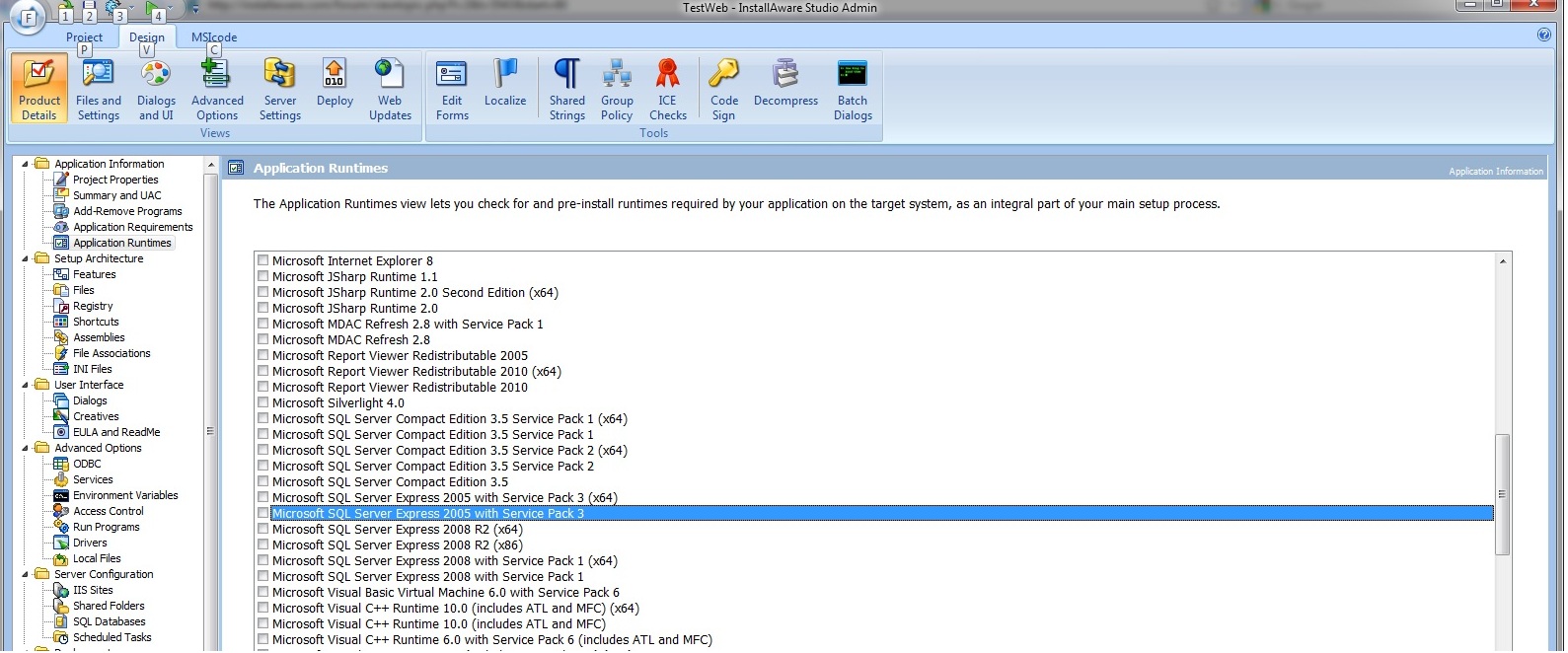Check SQL Server Express 2008 R2 (x86)
This screenshot has height=653, width=1568.
(263, 544)
